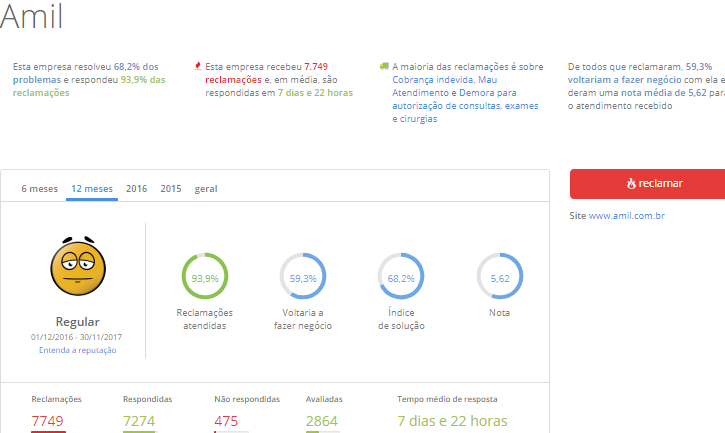
Task: Open the www.amil.com.br site link
Action: coord(627,216)
